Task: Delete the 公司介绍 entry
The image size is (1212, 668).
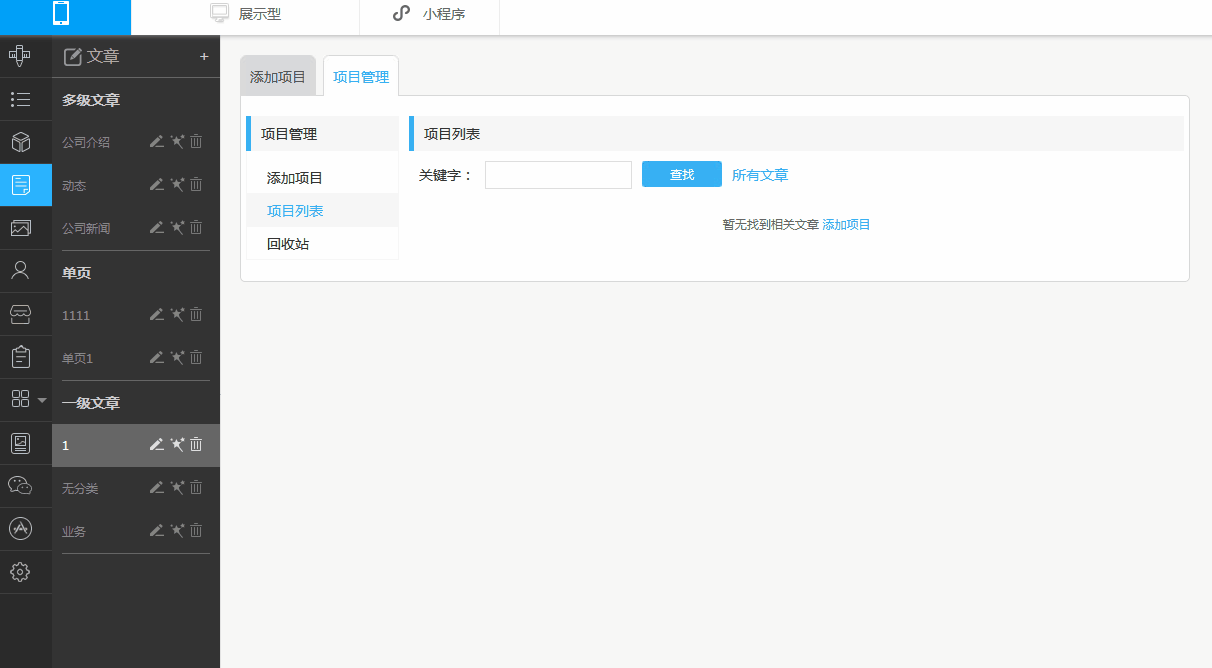Action: tap(196, 142)
